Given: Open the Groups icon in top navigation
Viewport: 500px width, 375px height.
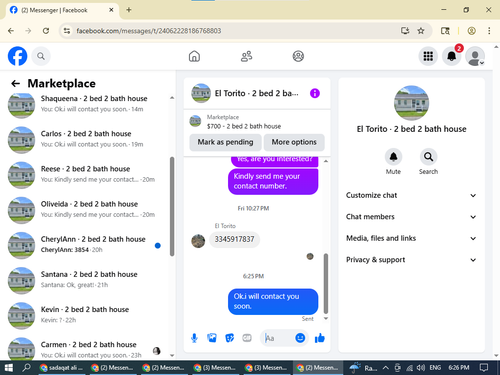Looking at the screenshot, I should click(x=298, y=56).
